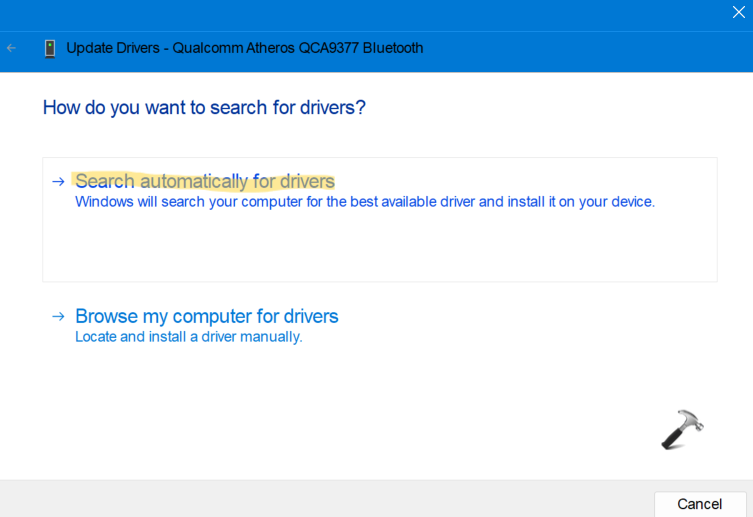The image size is (753, 517).
Task: Click the 'Windows will search your computer' description
Action: pos(364,201)
